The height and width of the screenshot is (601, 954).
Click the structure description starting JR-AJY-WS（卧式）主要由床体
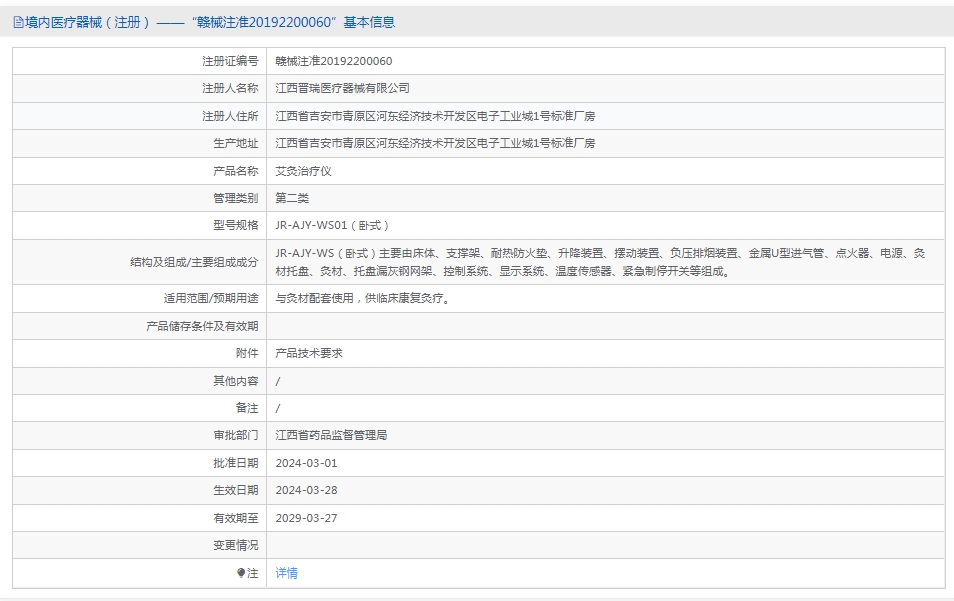pos(601,262)
